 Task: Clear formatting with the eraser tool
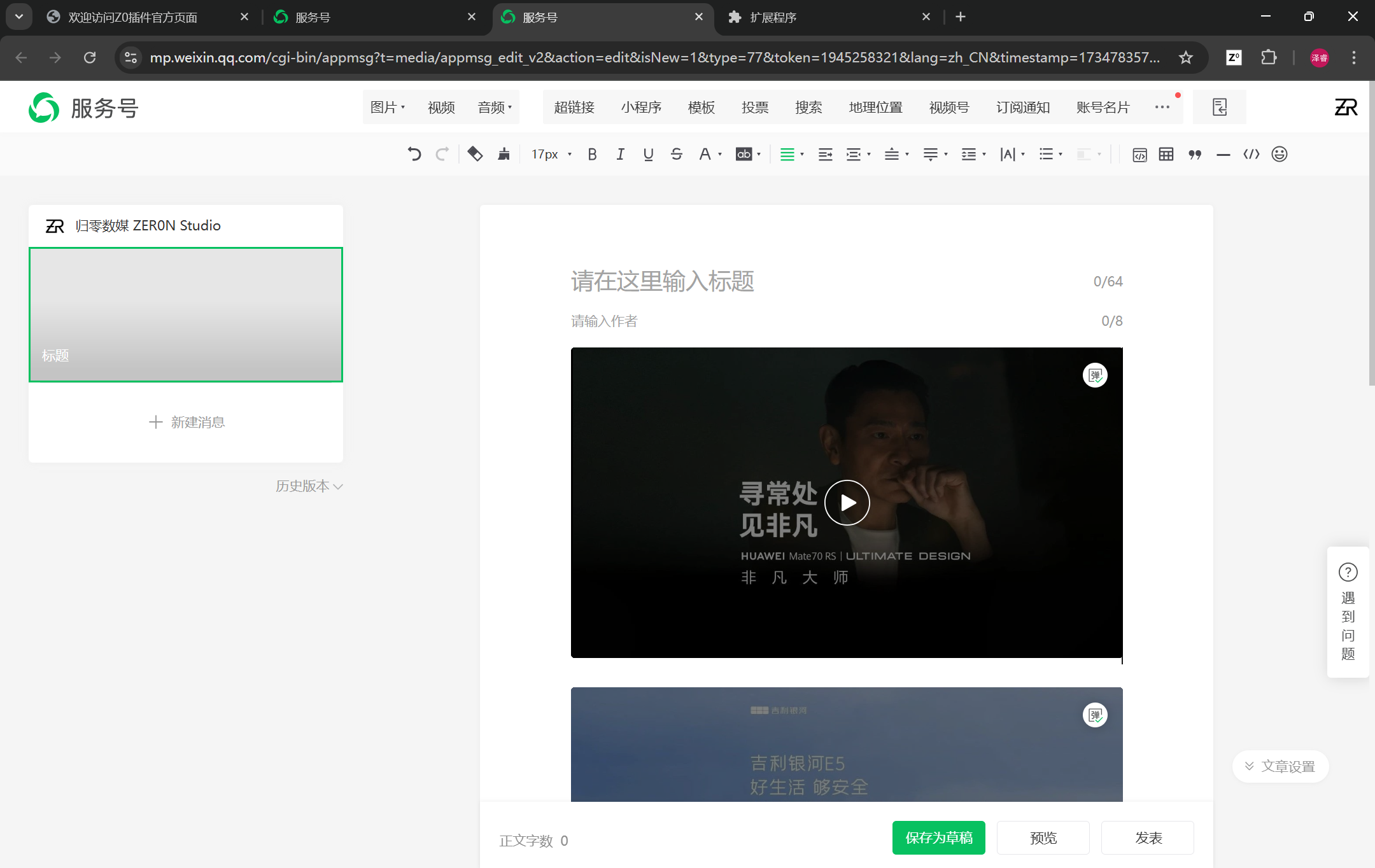[x=475, y=154]
